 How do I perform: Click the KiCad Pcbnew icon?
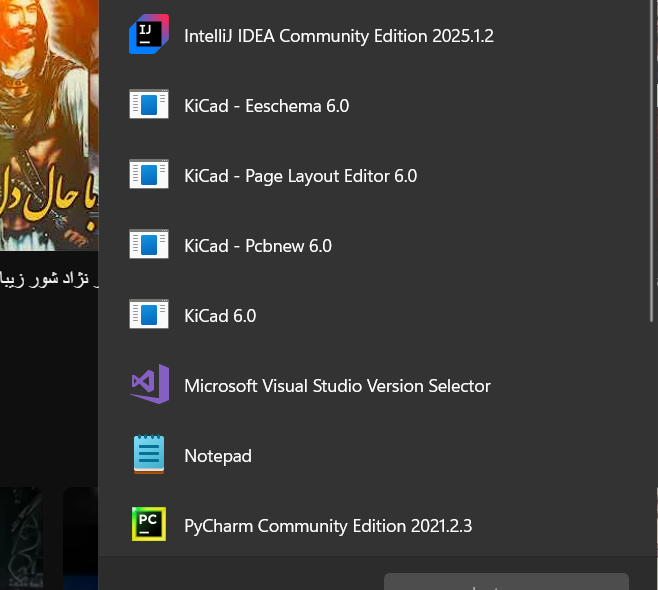[x=149, y=246]
